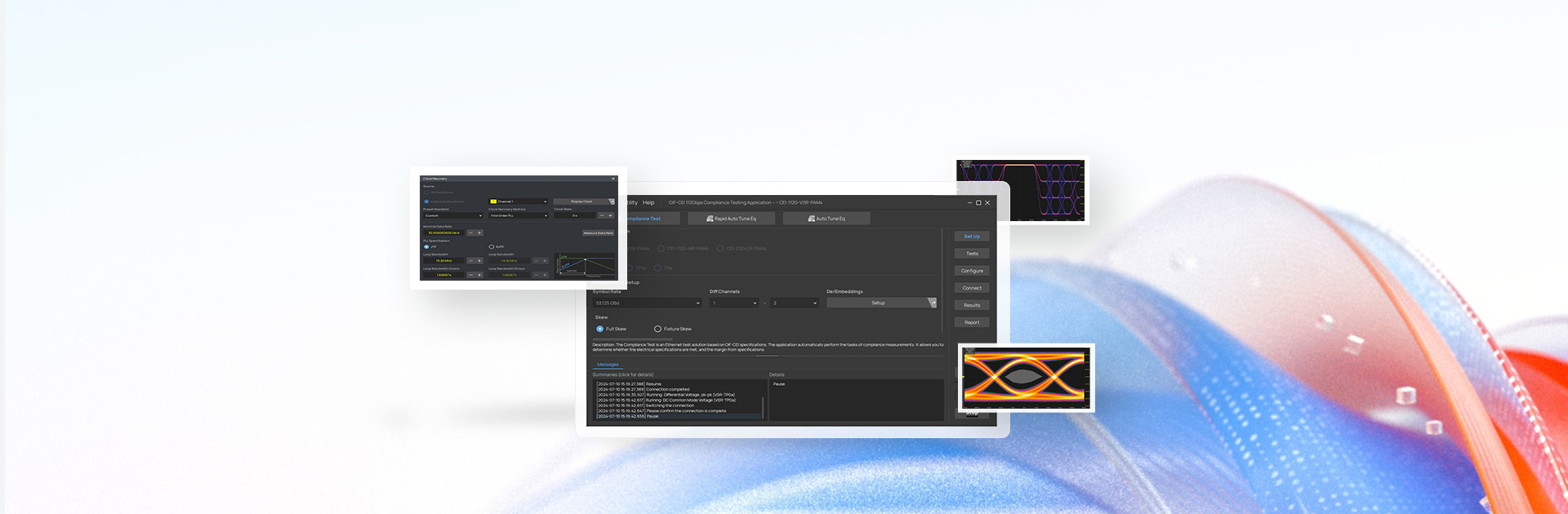The image size is (1568, 514).
Task: Select the first 'Resume' message row
Action: pos(678,384)
